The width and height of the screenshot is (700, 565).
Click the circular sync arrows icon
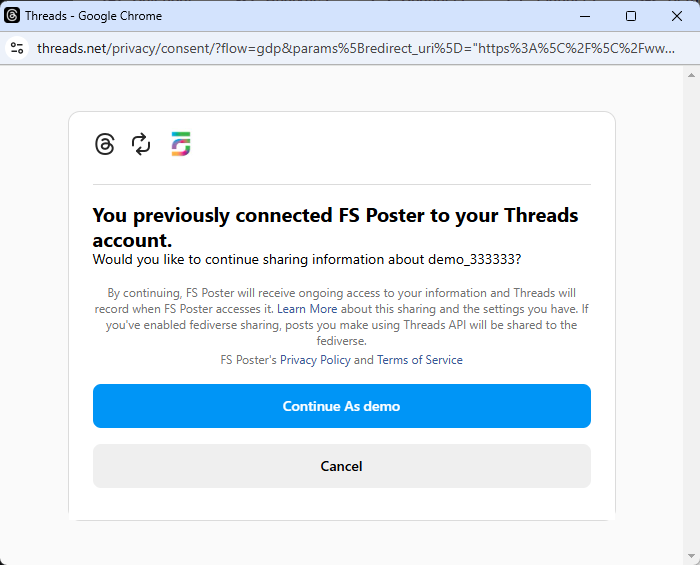pyautogui.click(x=141, y=144)
